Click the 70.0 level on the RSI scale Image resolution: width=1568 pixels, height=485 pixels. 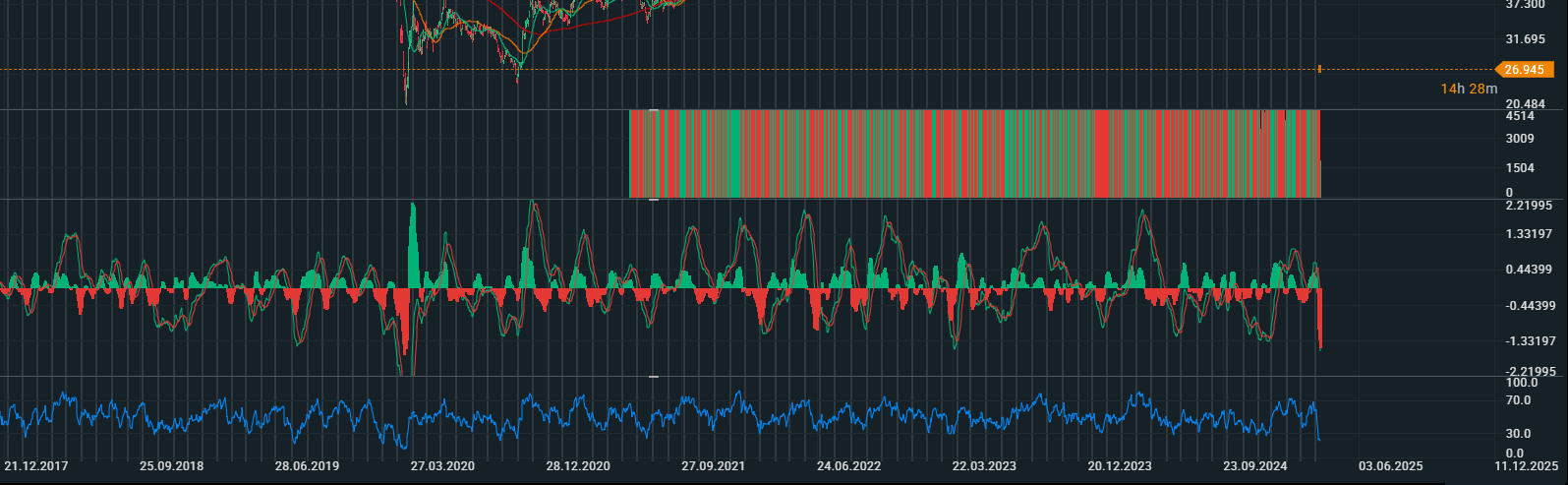point(1518,400)
